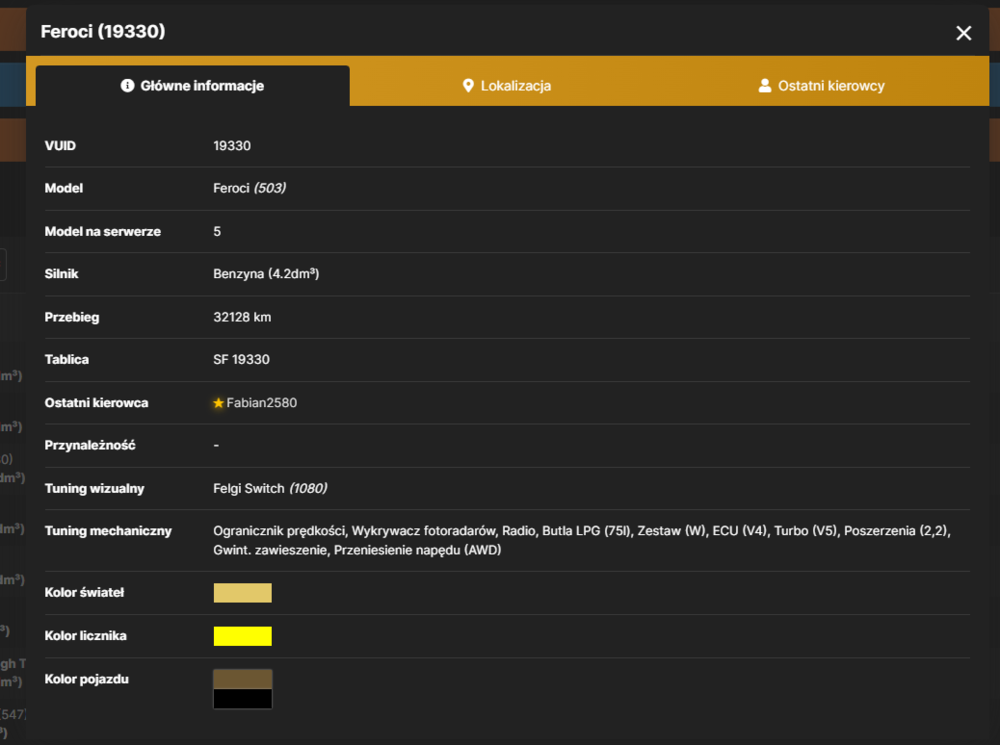The width and height of the screenshot is (1000, 745).
Task: Click the Silnik label
Action: 61,274
